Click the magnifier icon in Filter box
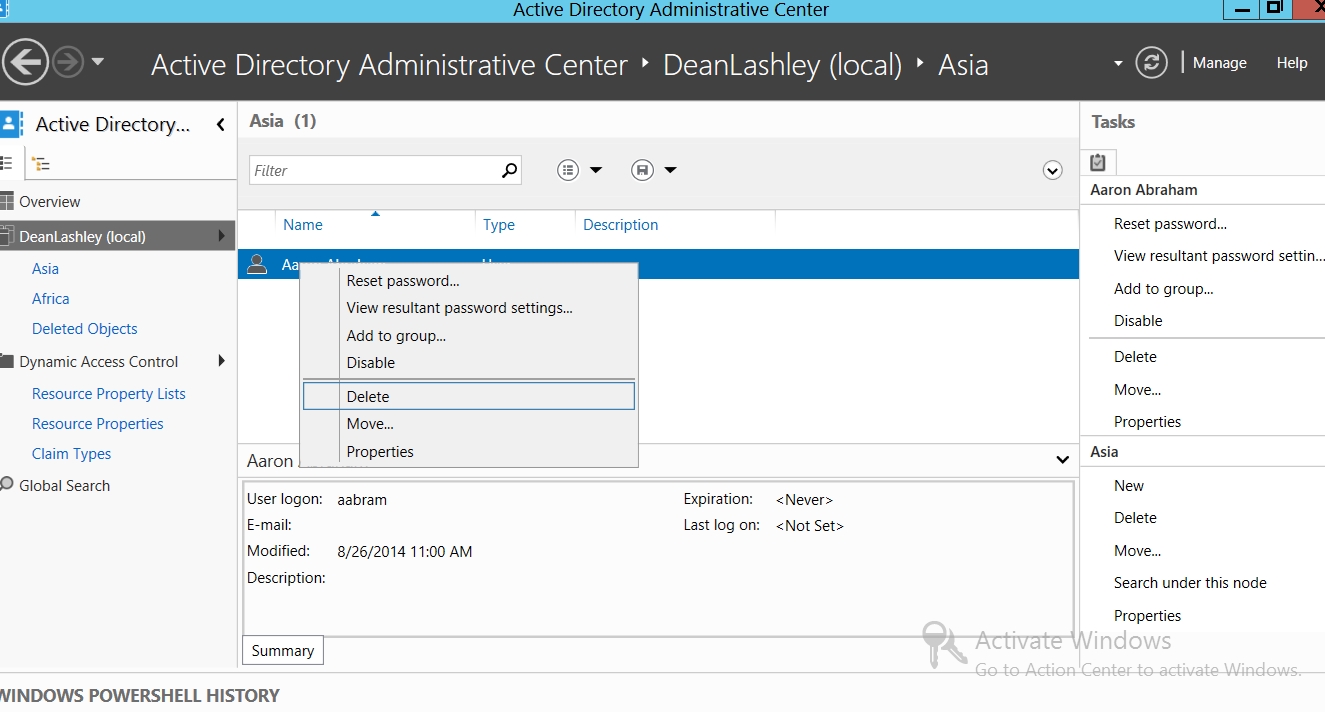1325x712 pixels. [509, 170]
